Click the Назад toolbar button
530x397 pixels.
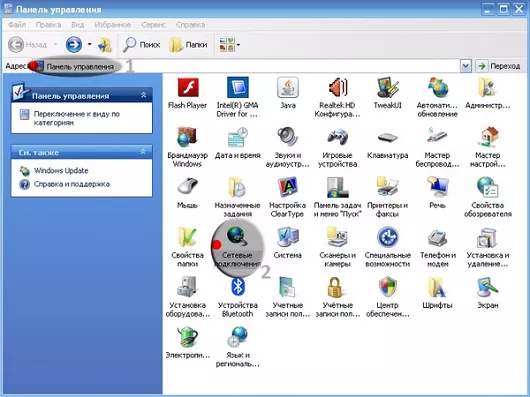(28, 45)
